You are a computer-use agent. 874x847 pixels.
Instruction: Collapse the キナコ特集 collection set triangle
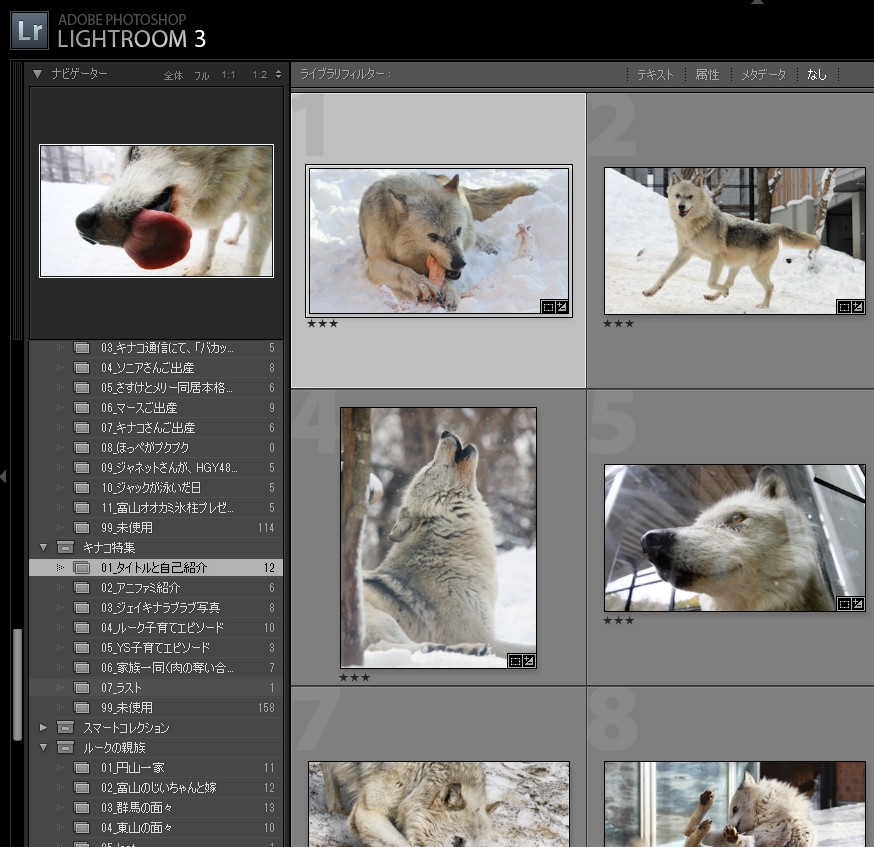[x=43, y=548]
